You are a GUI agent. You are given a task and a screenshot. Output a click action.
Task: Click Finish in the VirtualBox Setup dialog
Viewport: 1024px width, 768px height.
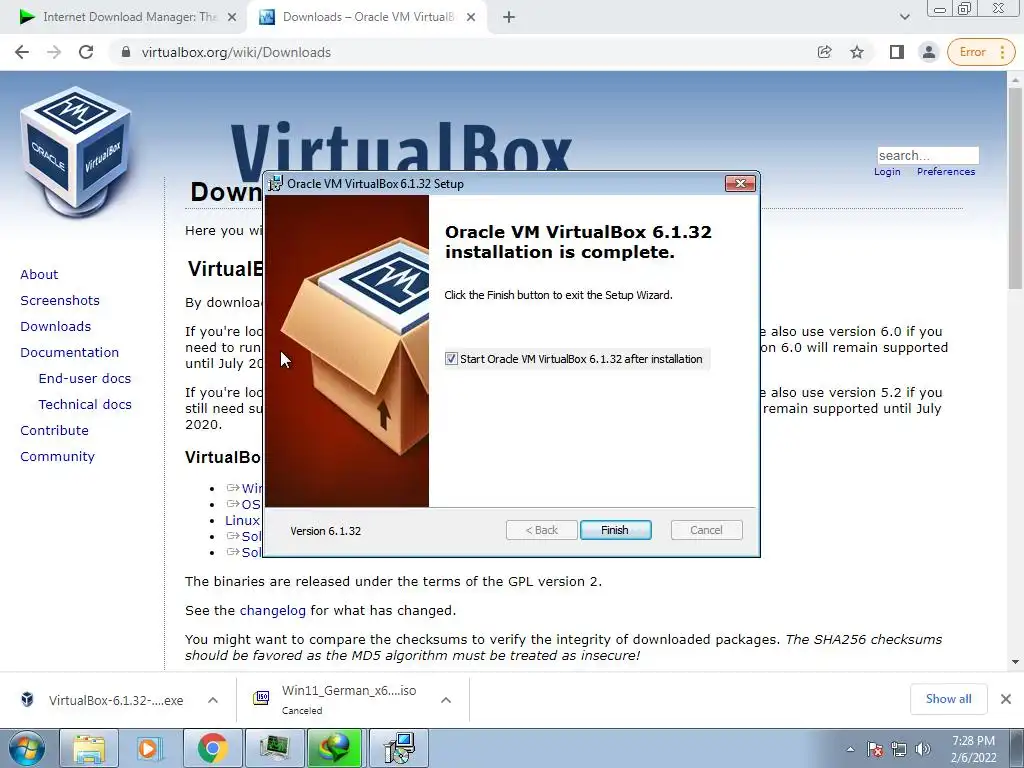[x=615, y=530]
